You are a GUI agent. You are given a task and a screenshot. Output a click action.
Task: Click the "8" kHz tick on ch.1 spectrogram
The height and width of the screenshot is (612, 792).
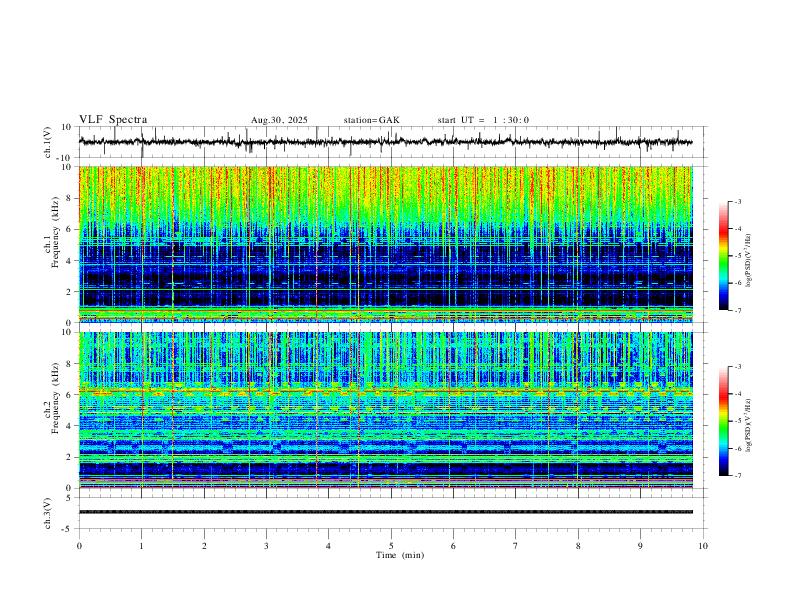click(70, 198)
